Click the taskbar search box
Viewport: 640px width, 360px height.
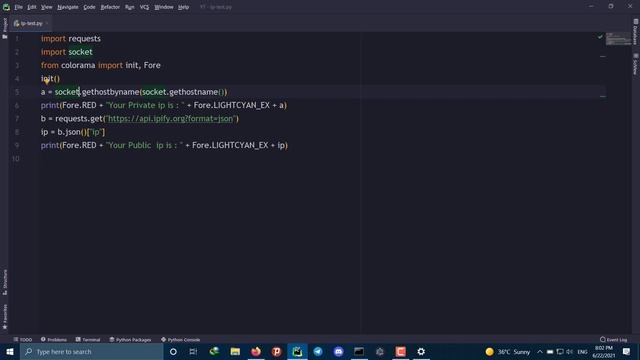(92, 351)
